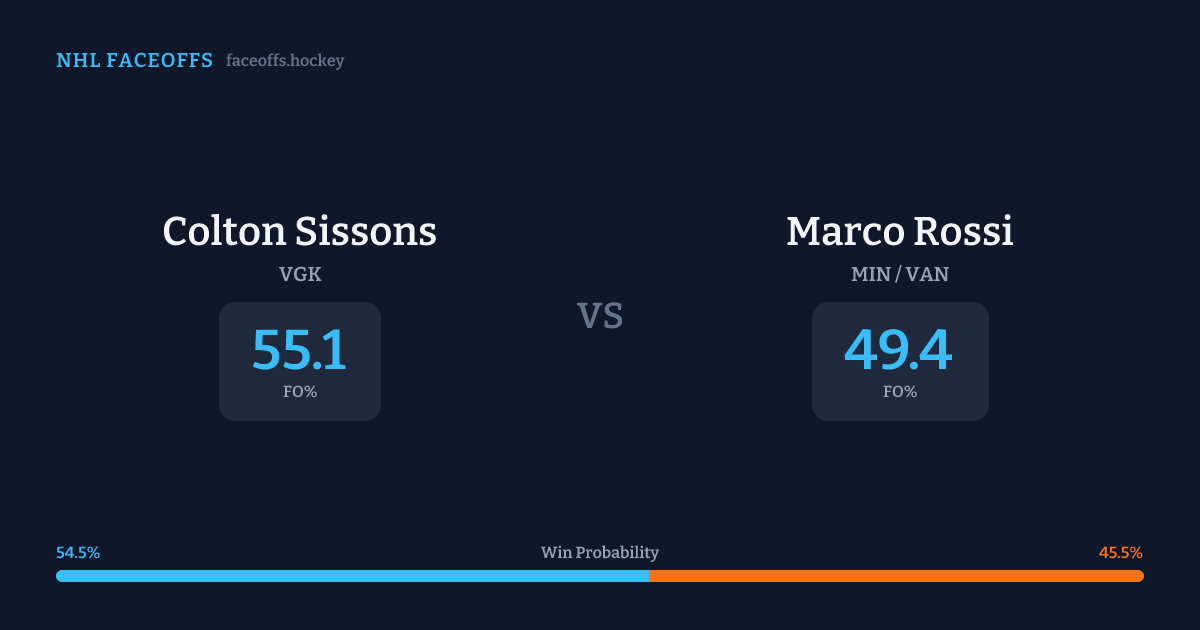The height and width of the screenshot is (630, 1200).
Task: Click the blue segment of probability bar
Action: pyautogui.click(x=350, y=576)
